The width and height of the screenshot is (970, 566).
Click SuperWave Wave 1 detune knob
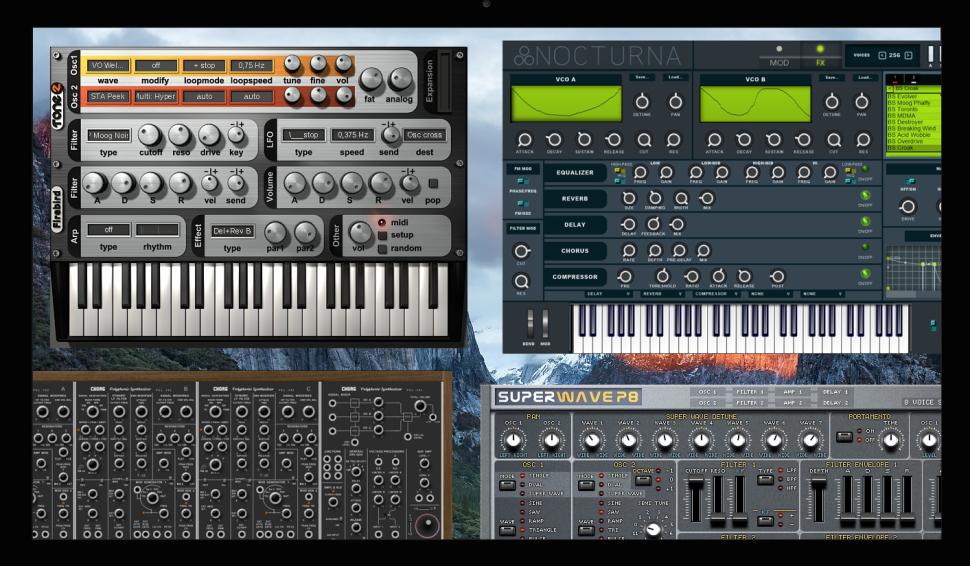click(x=592, y=440)
